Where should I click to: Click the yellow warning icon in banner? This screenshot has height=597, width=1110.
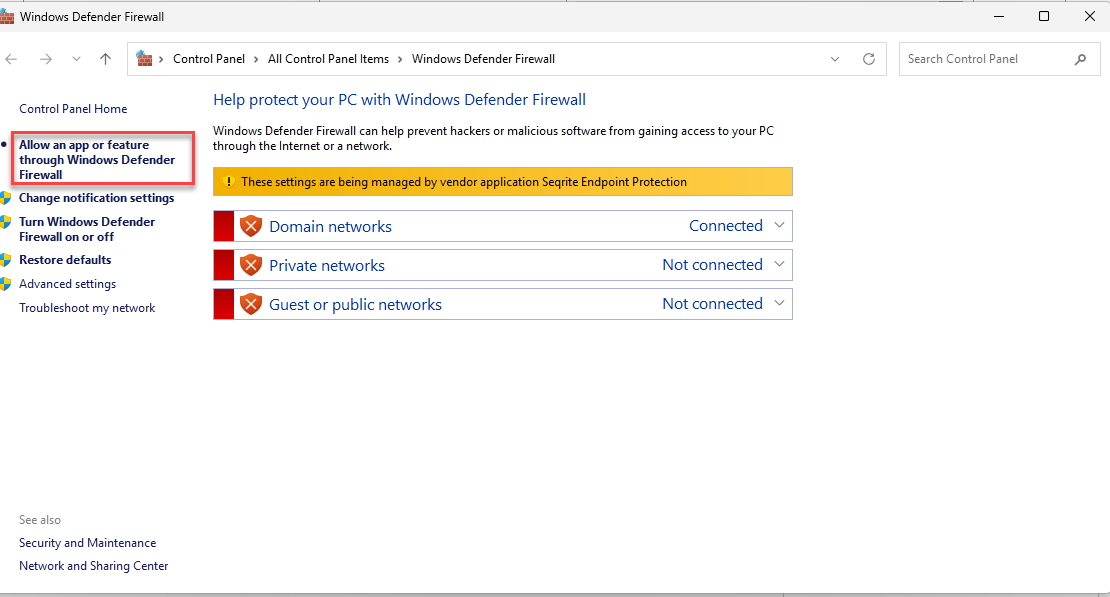228,181
